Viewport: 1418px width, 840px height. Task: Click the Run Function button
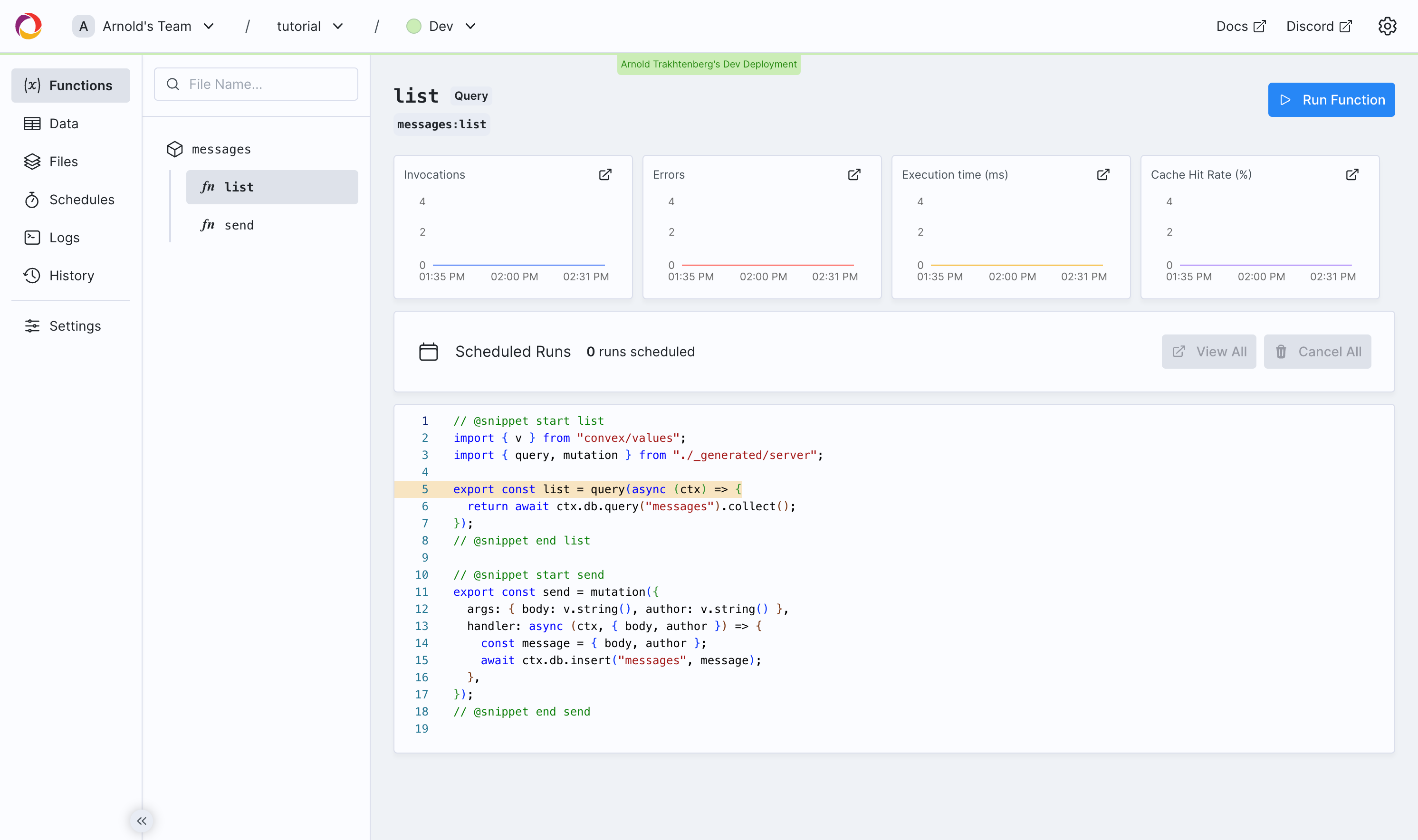coord(1331,100)
